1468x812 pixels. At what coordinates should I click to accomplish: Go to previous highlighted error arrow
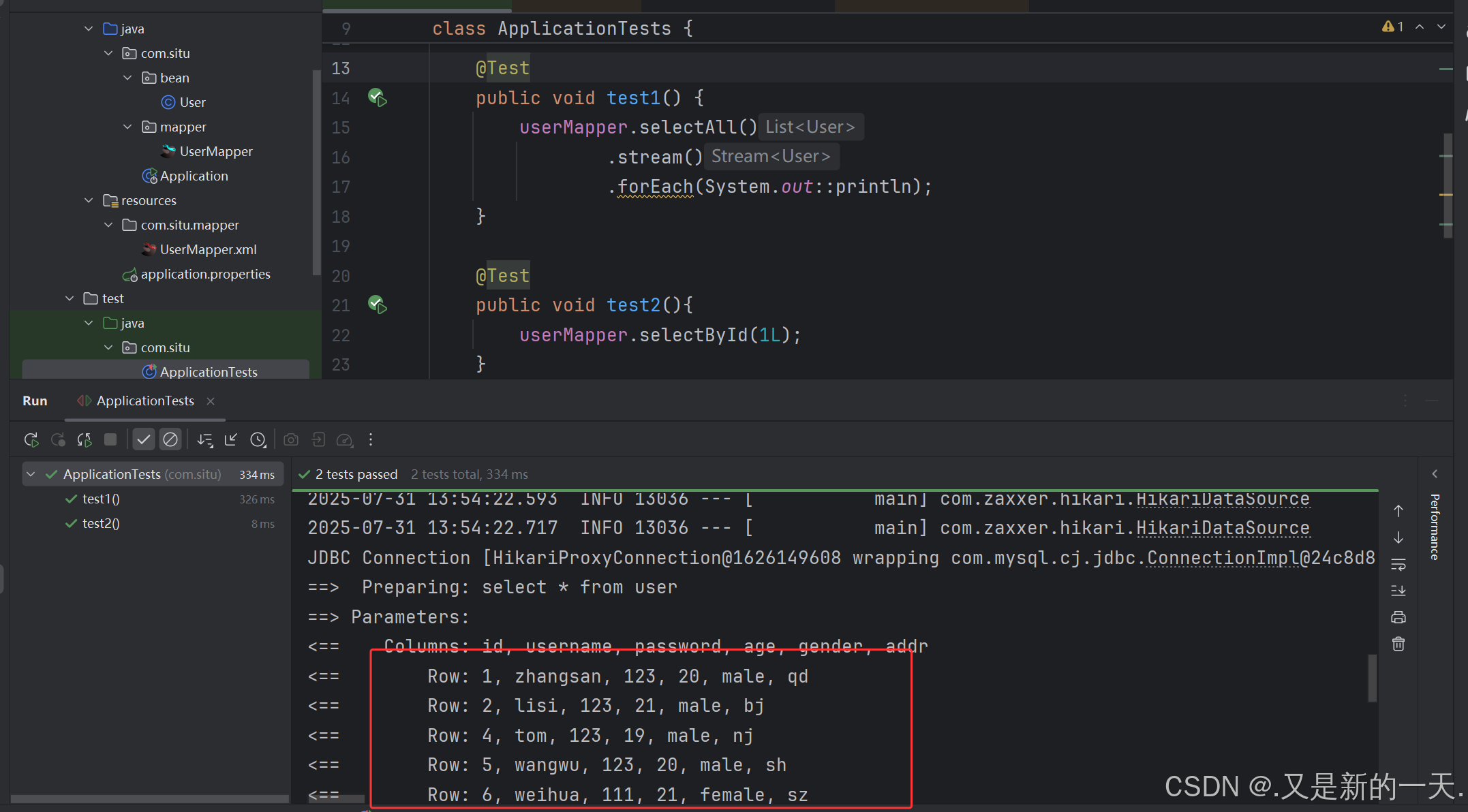point(1420,27)
